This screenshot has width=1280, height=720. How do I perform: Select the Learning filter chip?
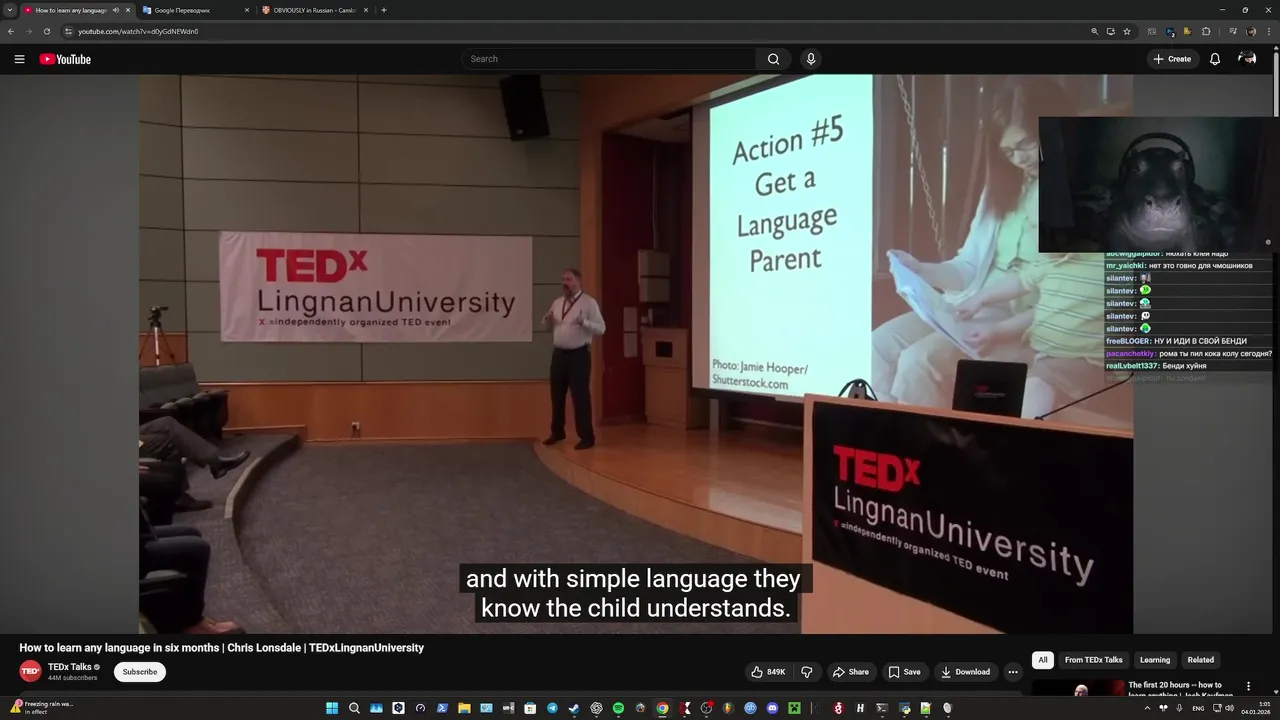1155,660
